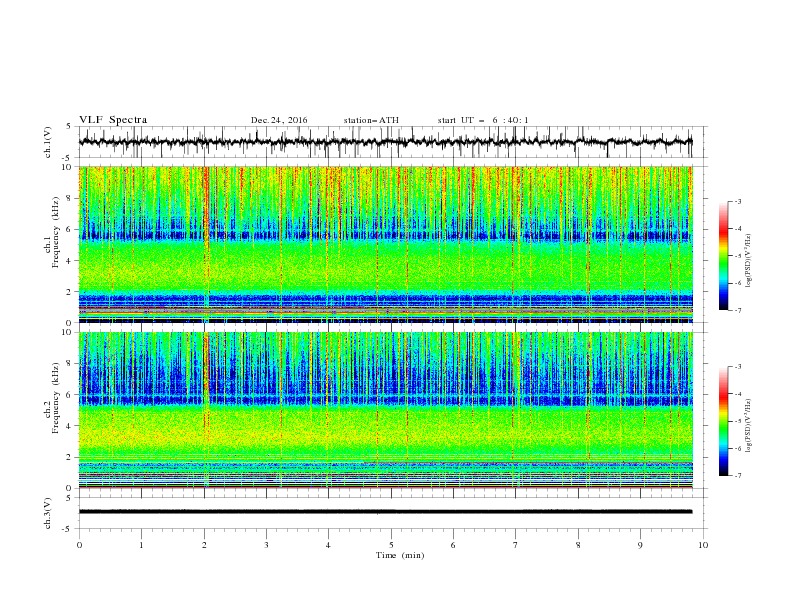This screenshot has width=792, height=612.
Task: Click the "Time (min)" x-axis label
Action: pyautogui.click(x=400, y=555)
